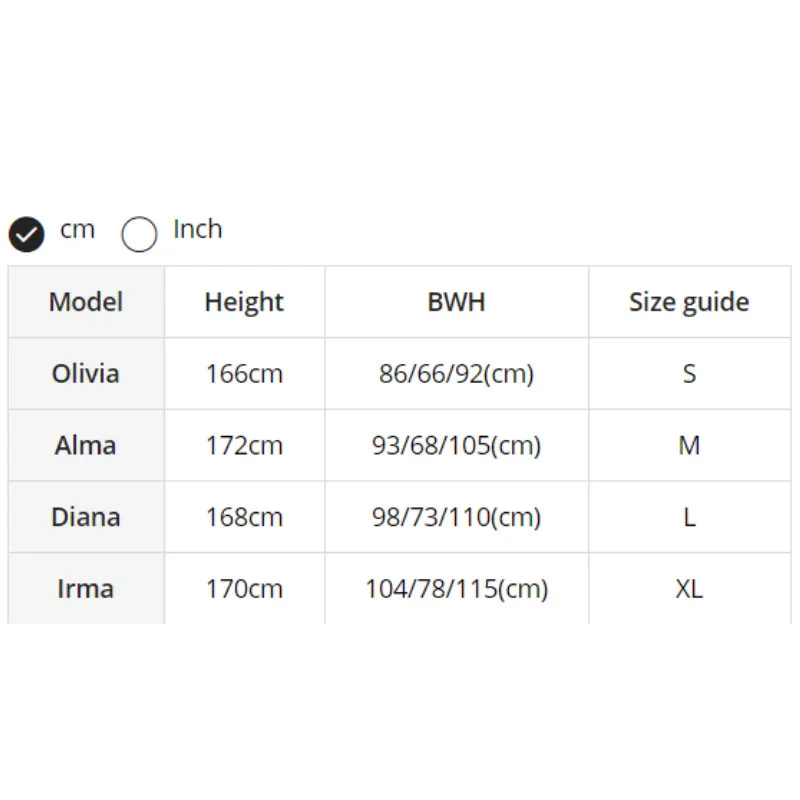Viewport: 800px width, 800px height.
Task: Click the size S cell
Action: (689, 374)
